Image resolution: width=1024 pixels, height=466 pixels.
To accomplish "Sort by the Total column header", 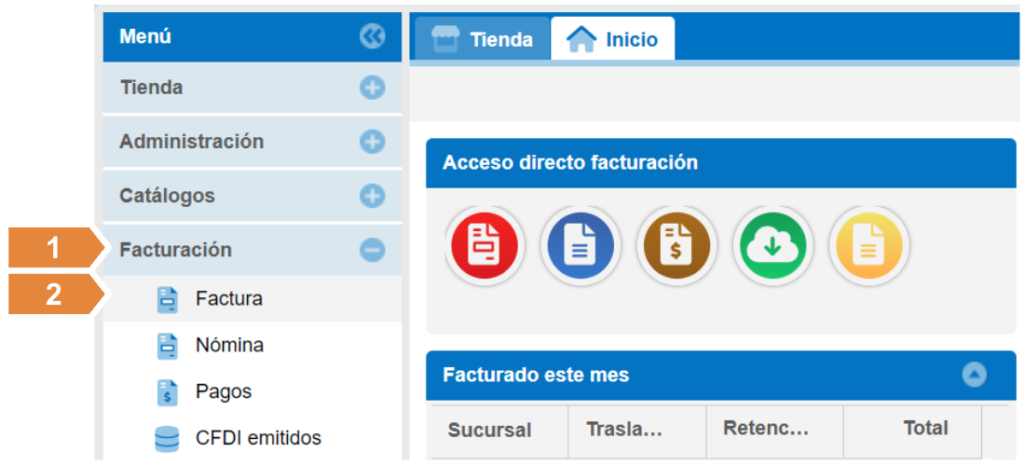I will [x=925, y=428].
